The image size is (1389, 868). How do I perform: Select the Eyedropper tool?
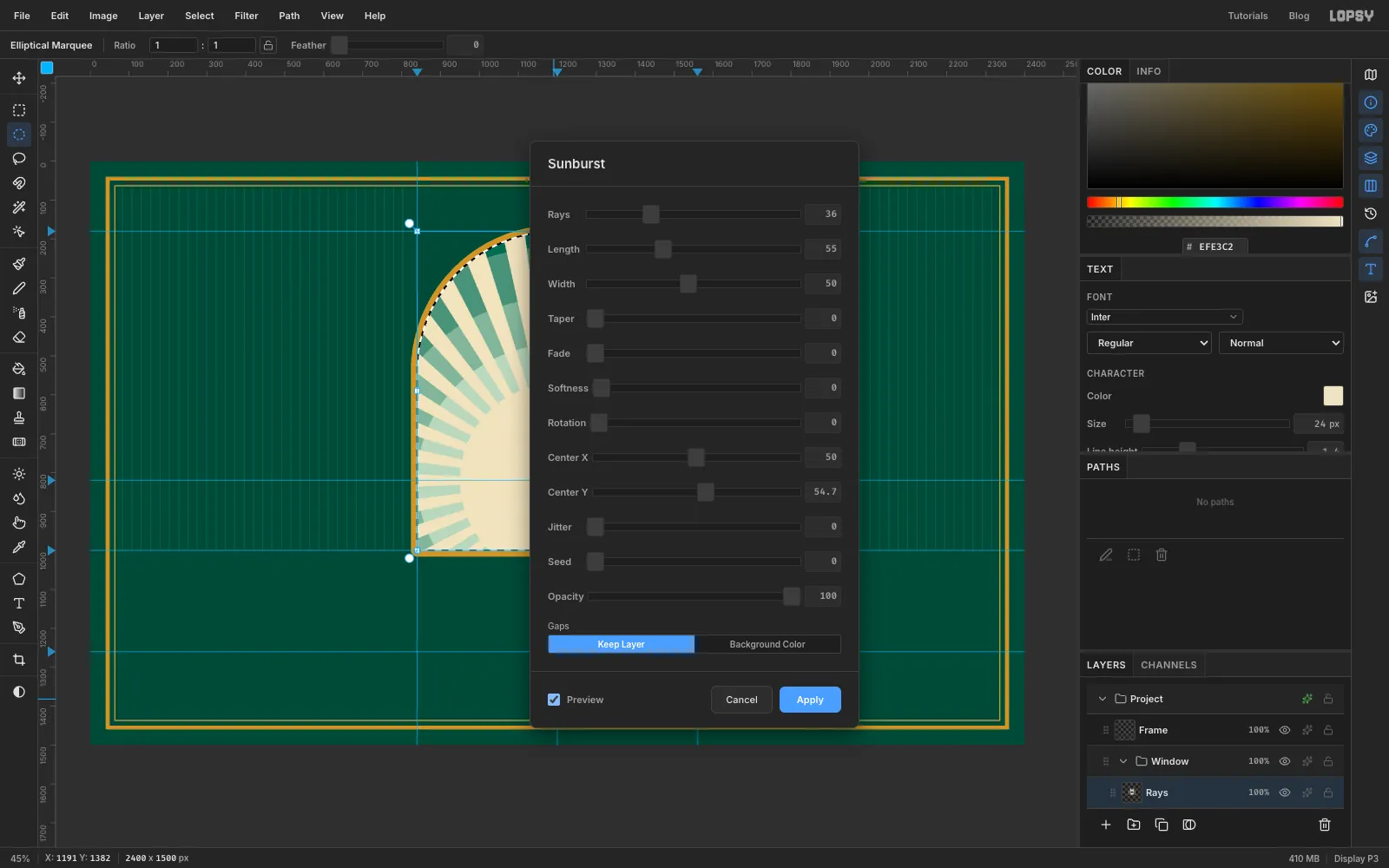pyautogui.click(x=19, y=547)
